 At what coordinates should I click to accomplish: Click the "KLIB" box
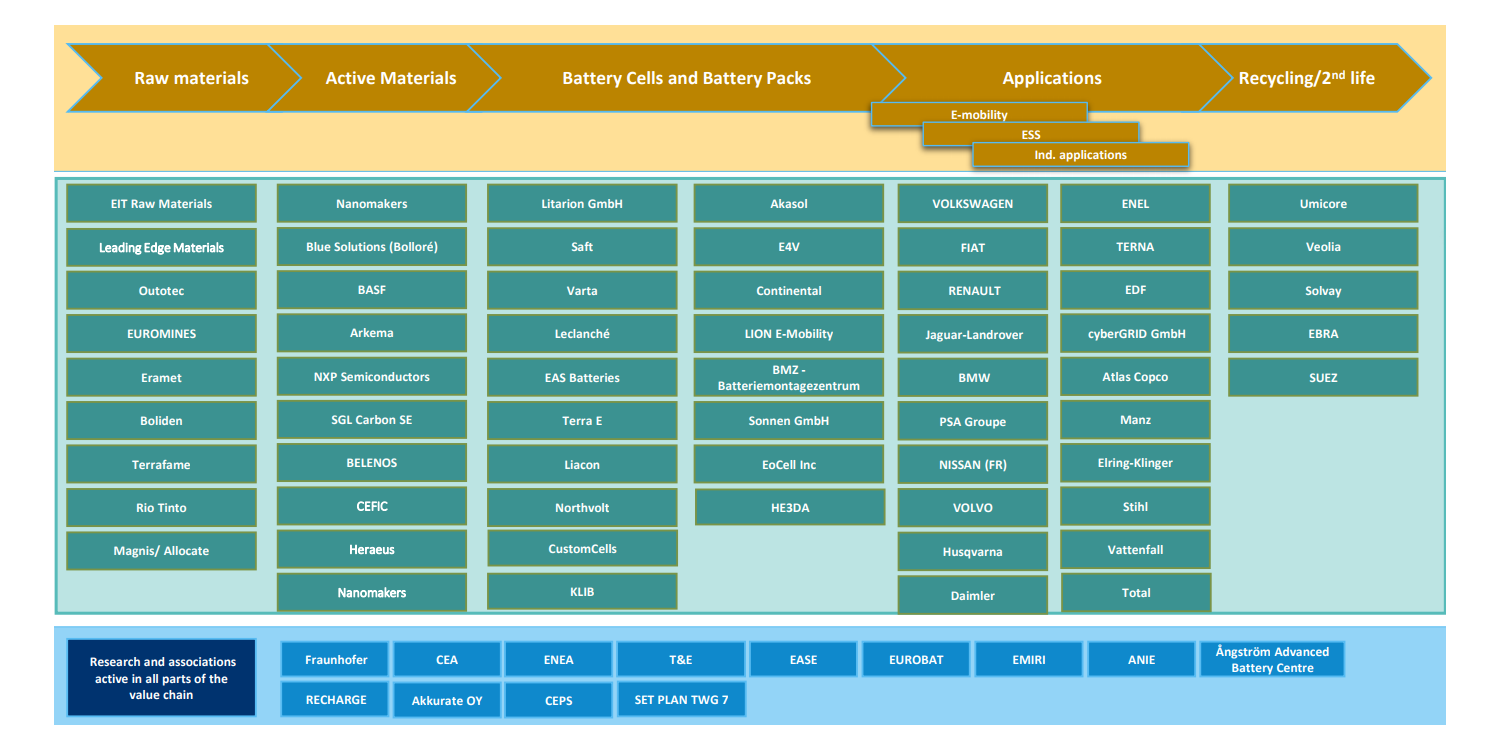[x=582, y=592]
